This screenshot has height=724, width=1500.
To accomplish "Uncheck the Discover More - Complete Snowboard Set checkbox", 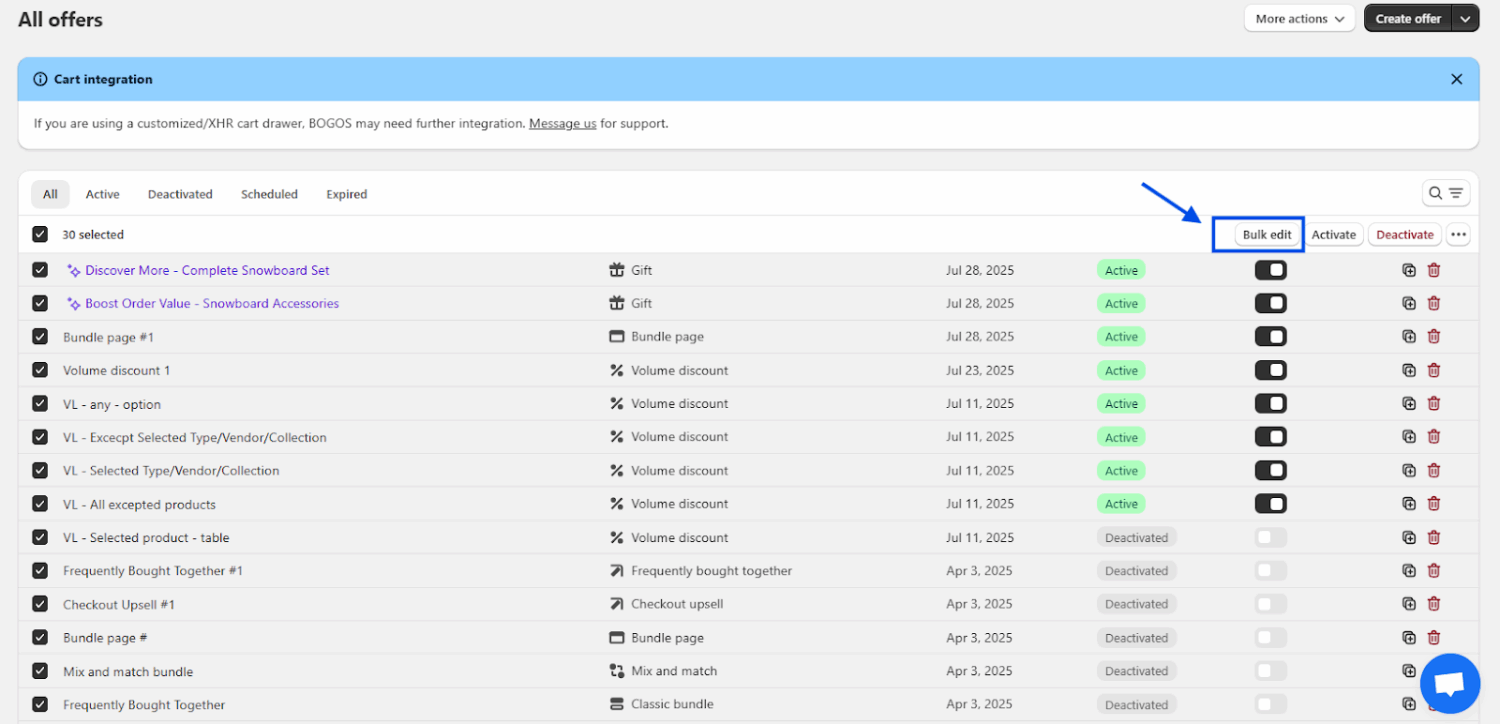I will (40, 270).
